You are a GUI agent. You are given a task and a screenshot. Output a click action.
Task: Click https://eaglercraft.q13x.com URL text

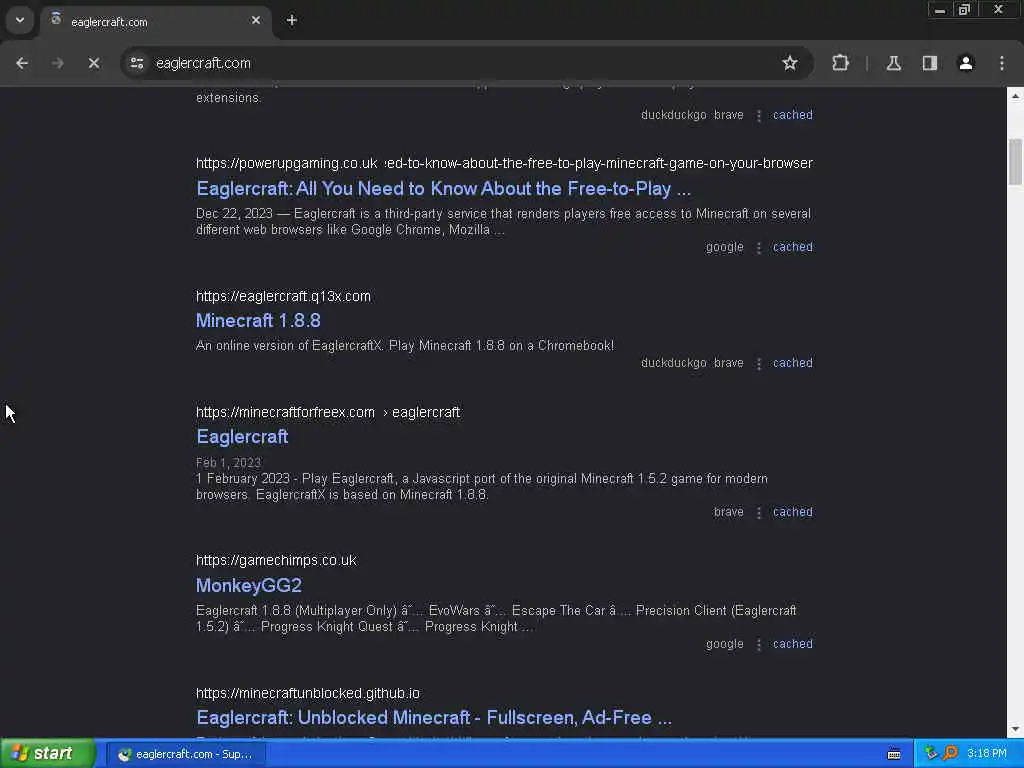pos(283,296)
